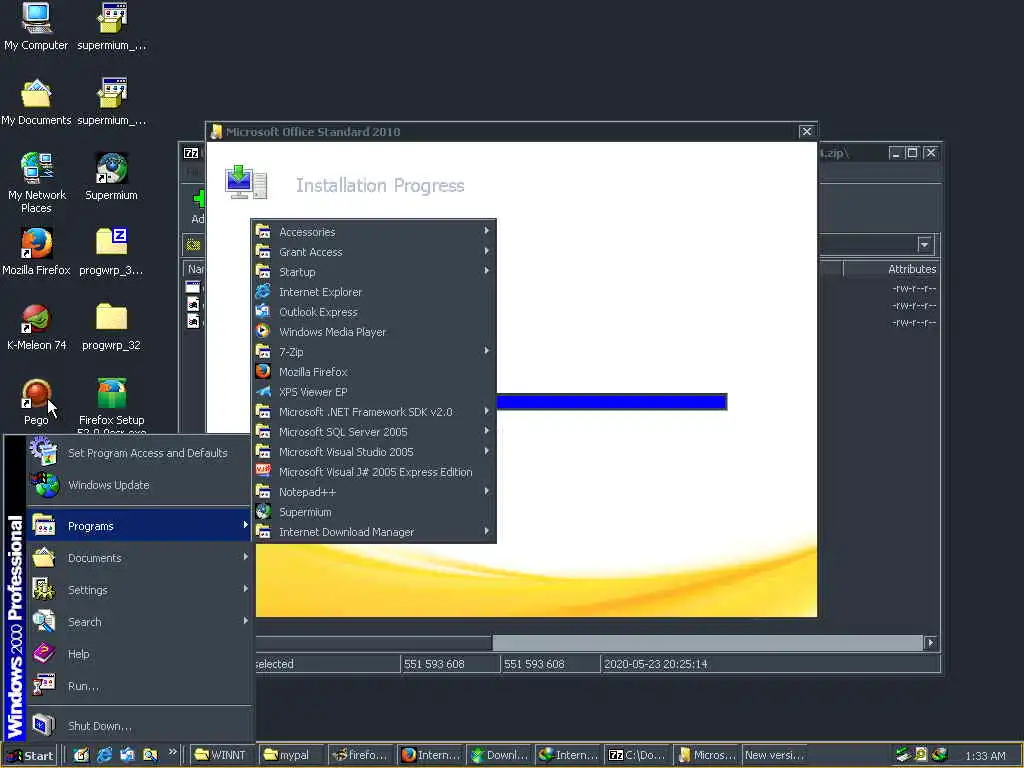Image resolution: width=1024 pixels, height=768 pixels.
Task: Expand Microsoft SQL Server 2005 submenu
Action: pos(374,432)
